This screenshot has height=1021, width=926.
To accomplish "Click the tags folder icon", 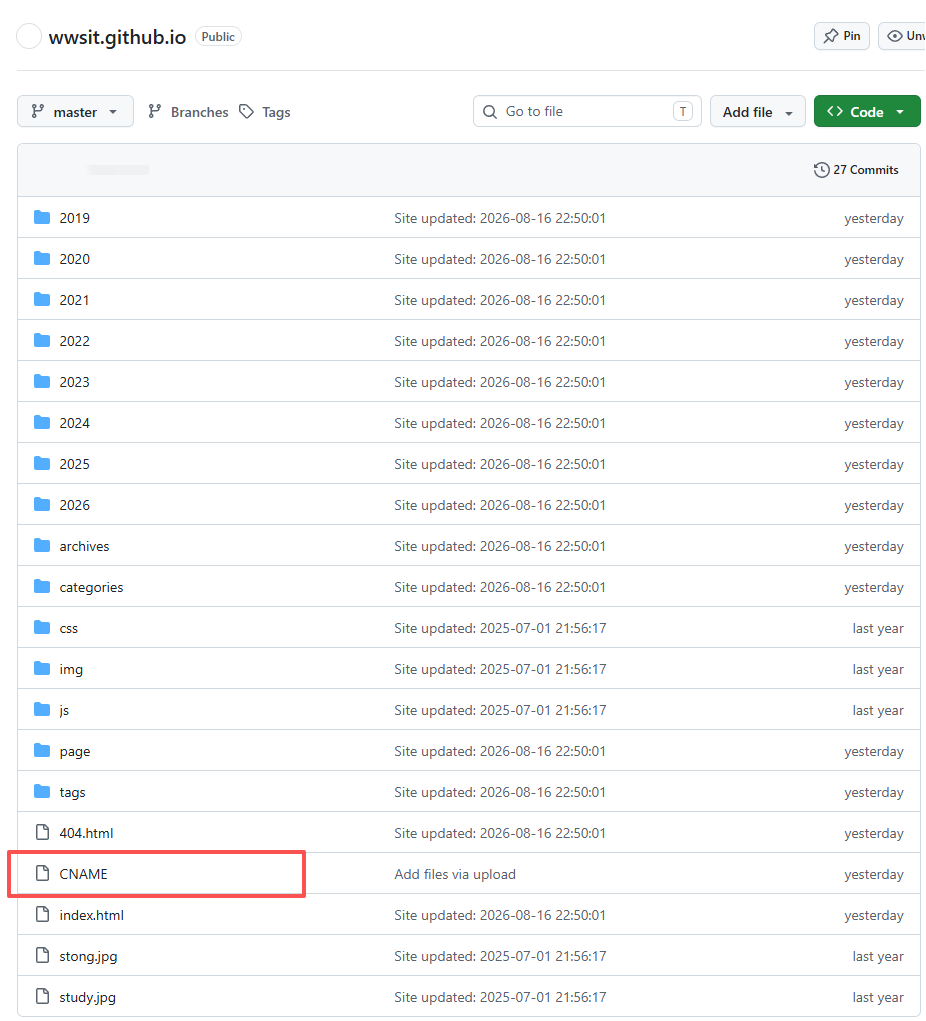I will point(42,792).
